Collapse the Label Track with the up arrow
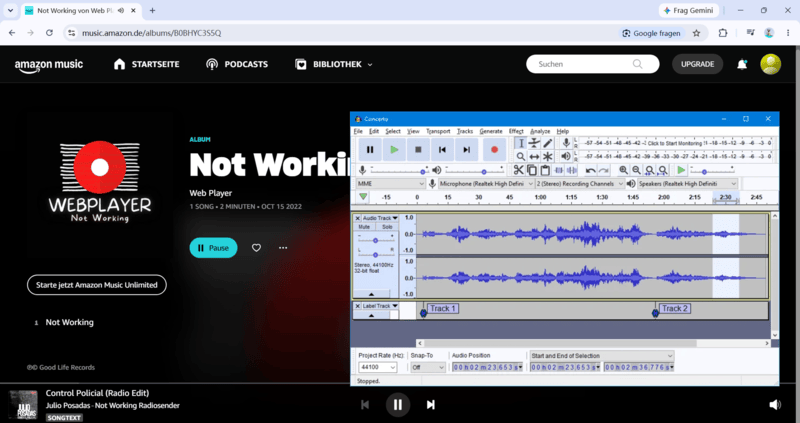The width and height of the screenshot is (800, 423). [371, 315]
